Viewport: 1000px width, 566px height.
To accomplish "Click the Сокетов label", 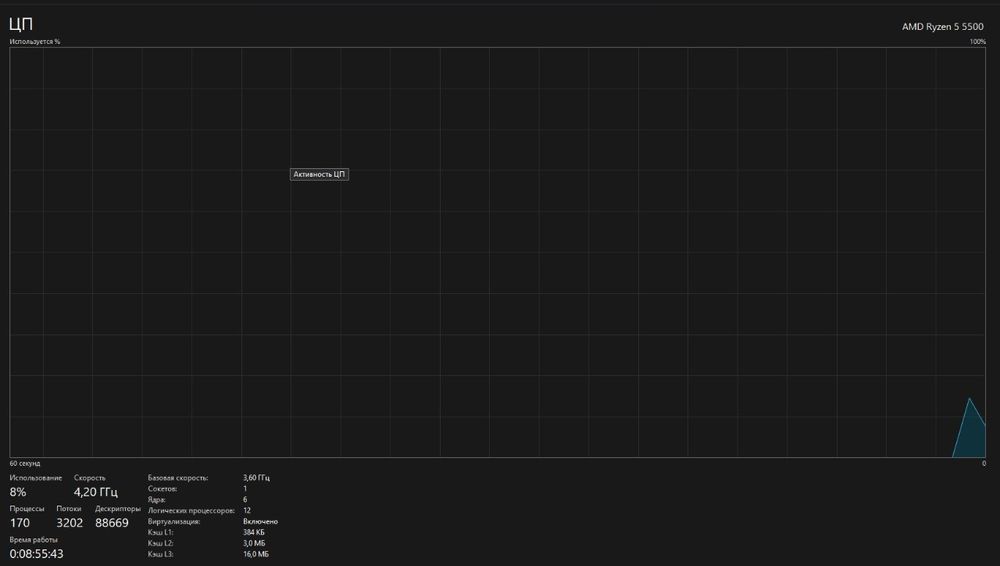I will click(163, 489).
